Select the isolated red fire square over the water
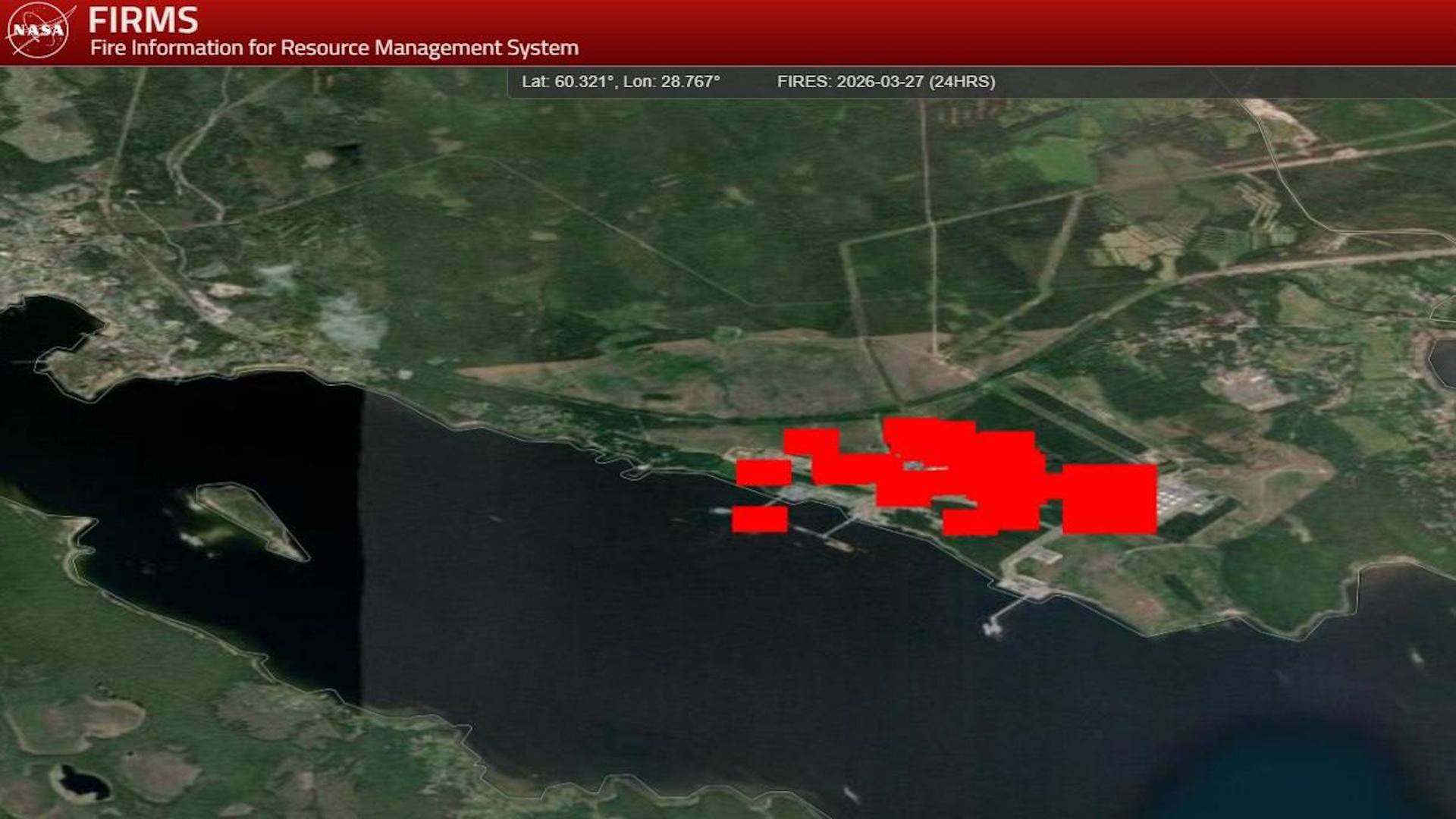This screenshot has width=1456, height=819. point(759,519)
